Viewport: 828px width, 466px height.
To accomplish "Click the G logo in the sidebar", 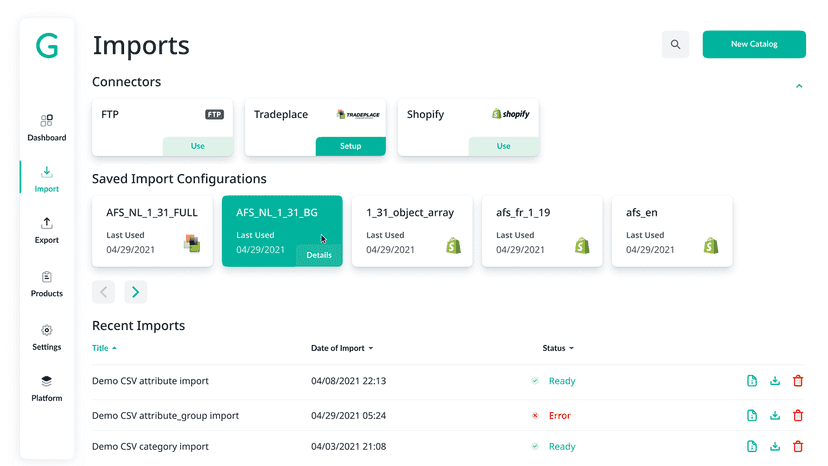I will click(x=47, y=46).
